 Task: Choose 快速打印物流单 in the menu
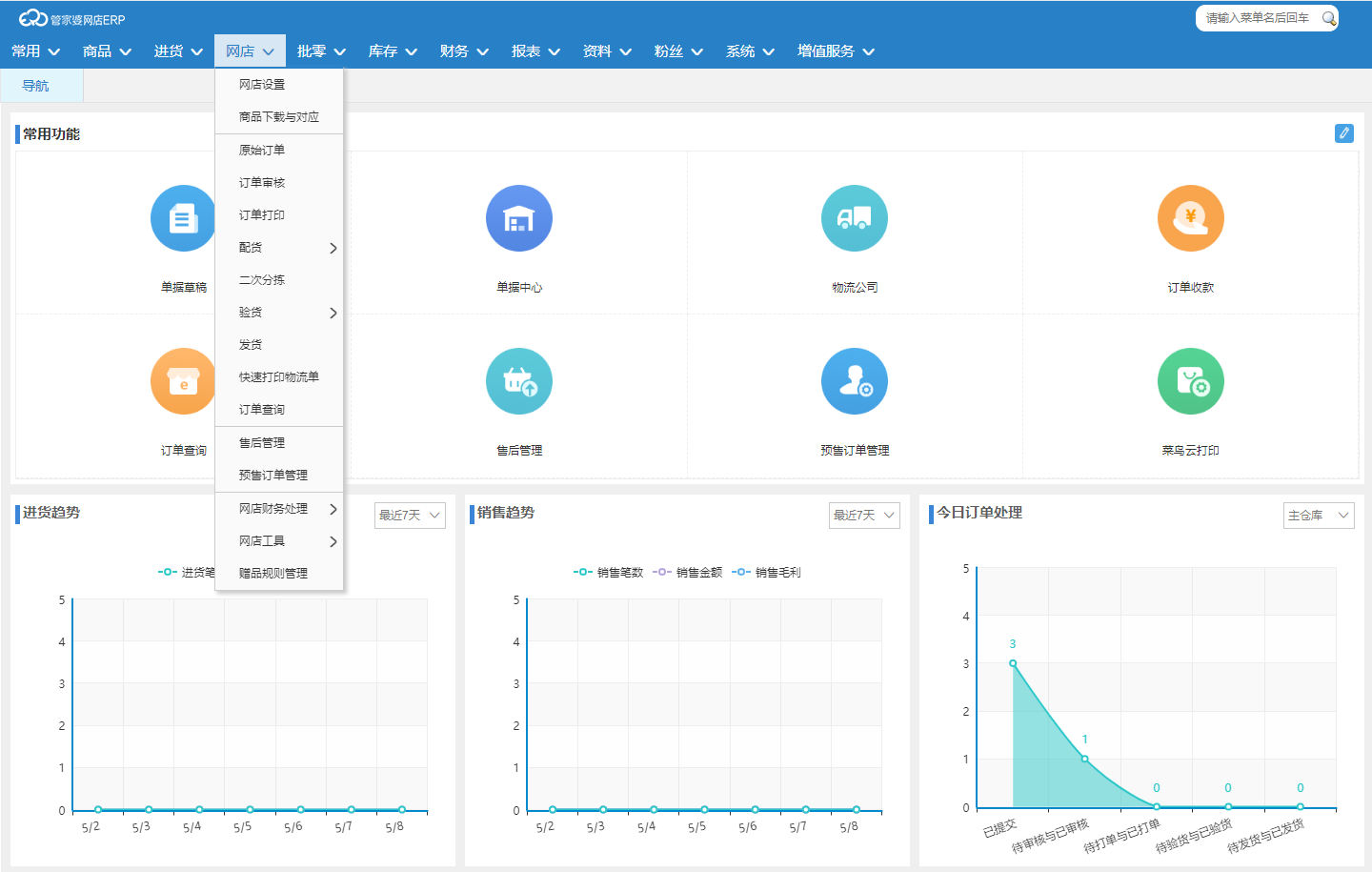coord(279,377)
